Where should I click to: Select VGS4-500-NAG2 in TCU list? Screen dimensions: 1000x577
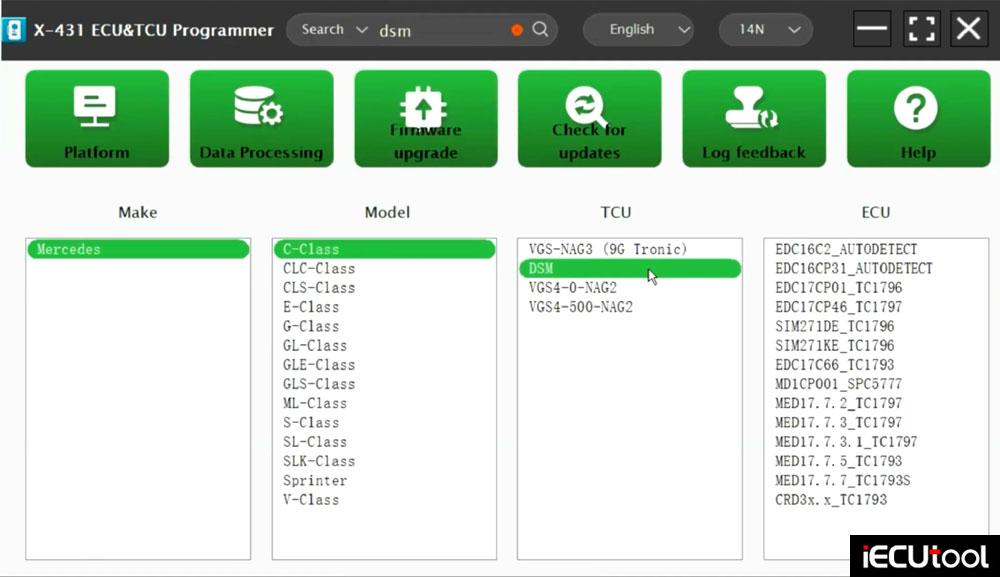coord(580,307)
